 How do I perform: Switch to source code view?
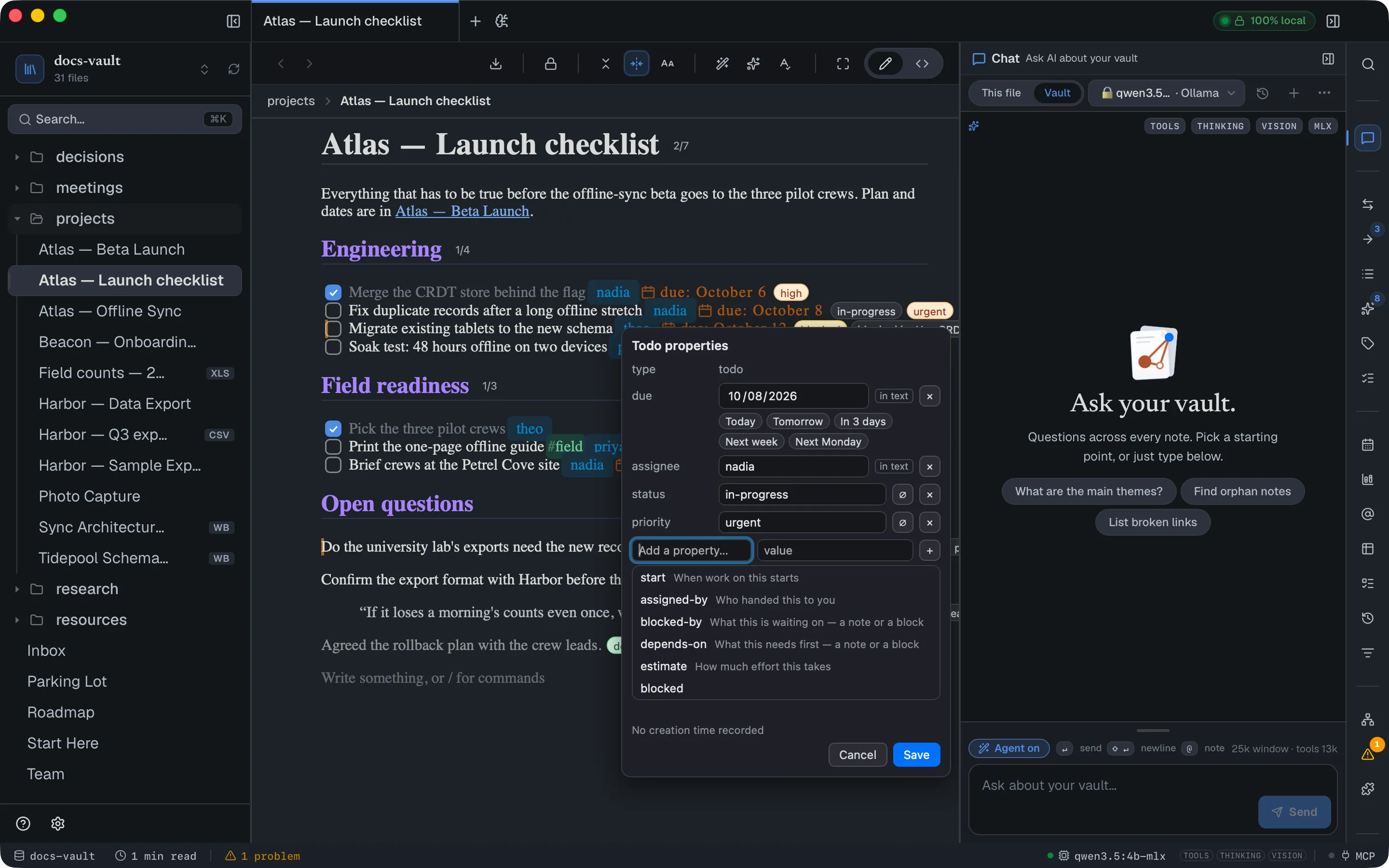click(x=922, y=64)
